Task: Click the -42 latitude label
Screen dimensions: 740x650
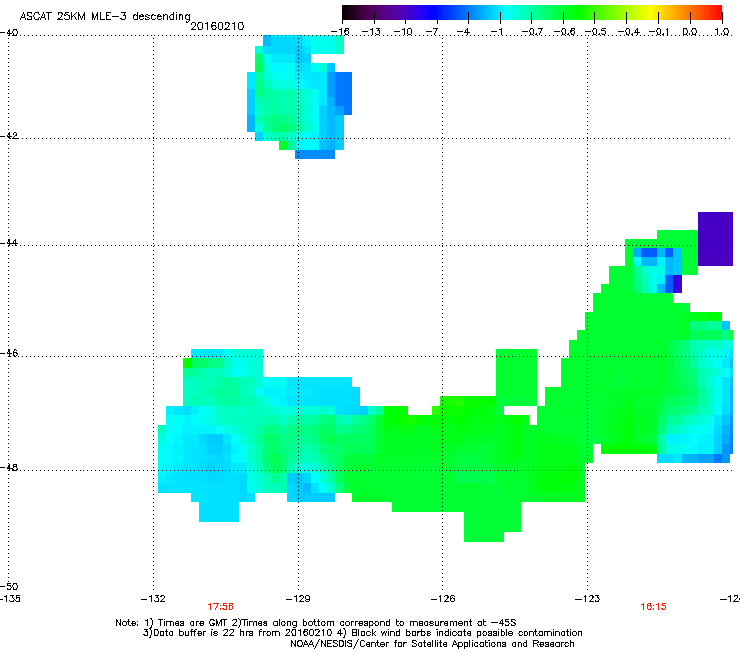Action: click(9, 135)
